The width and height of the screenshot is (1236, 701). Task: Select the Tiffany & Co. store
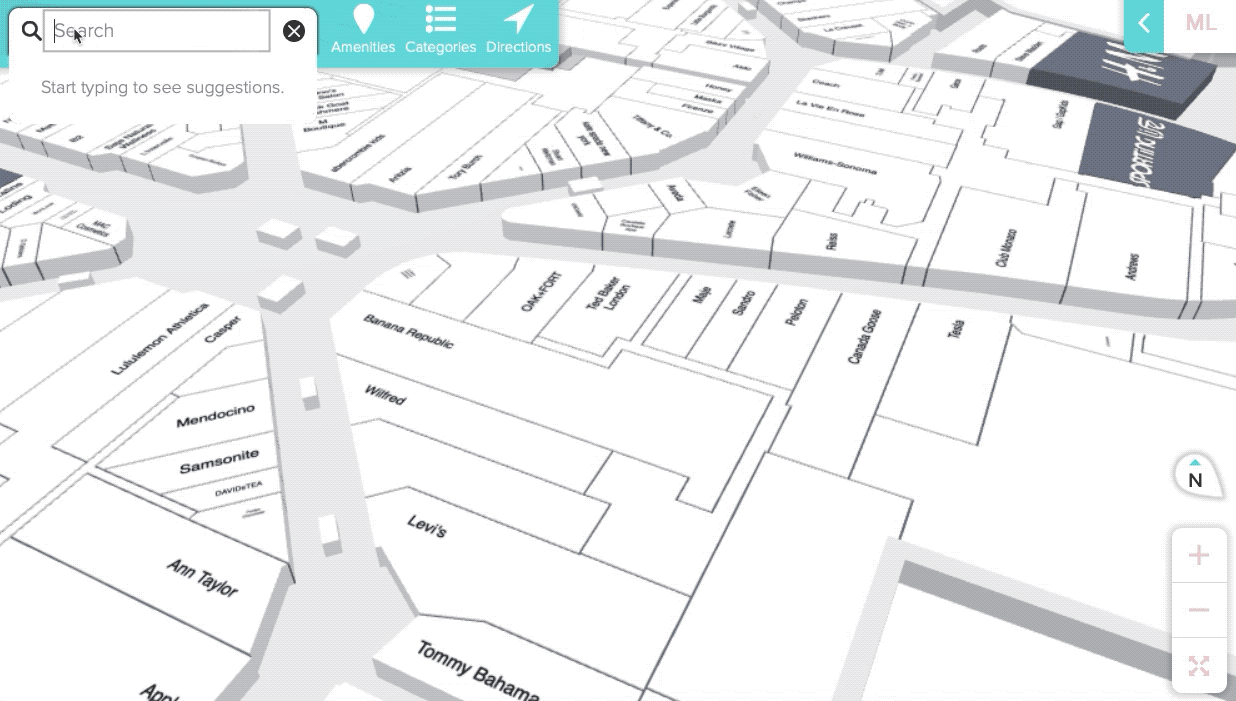pyautogui.click(x=652, y=126)
